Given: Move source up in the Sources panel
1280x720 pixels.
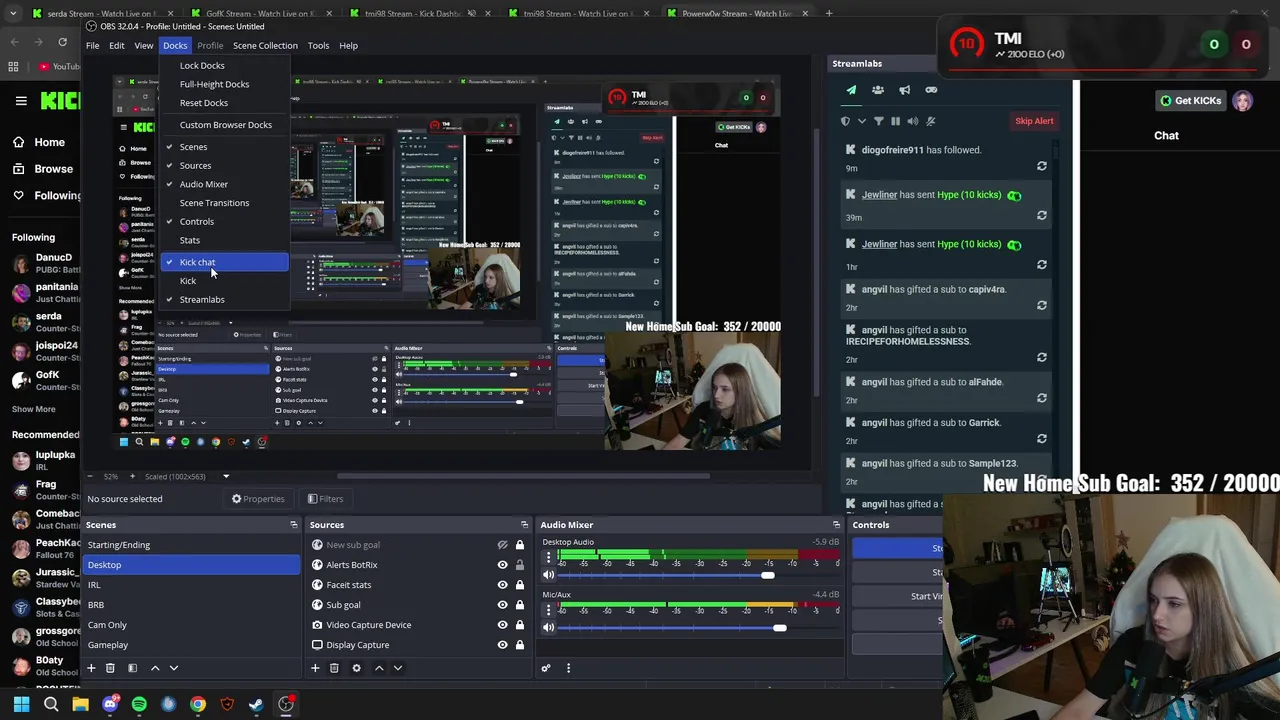Looking at the screenshot, I should point(379,668).
